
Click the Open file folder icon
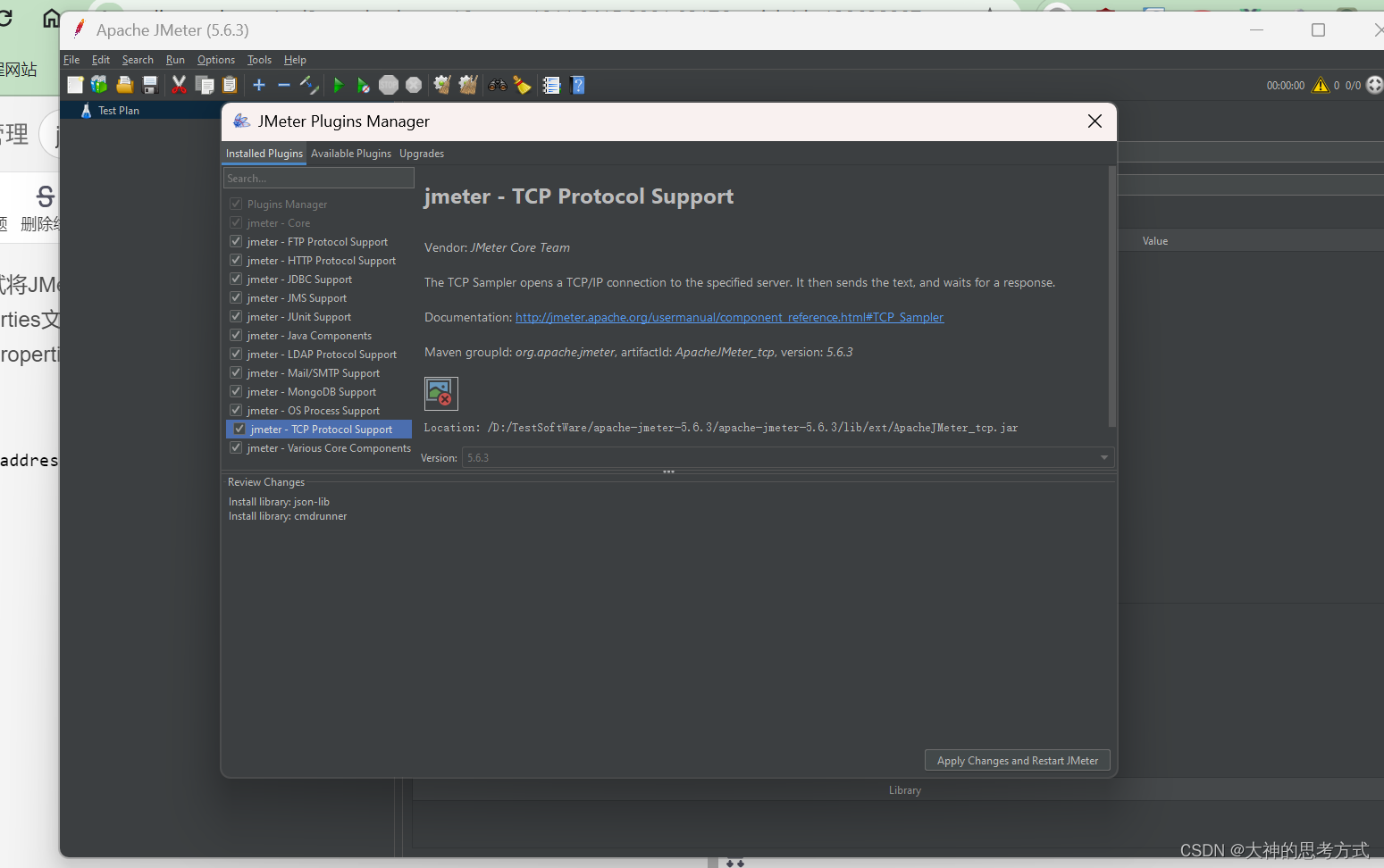coord(125,85)
